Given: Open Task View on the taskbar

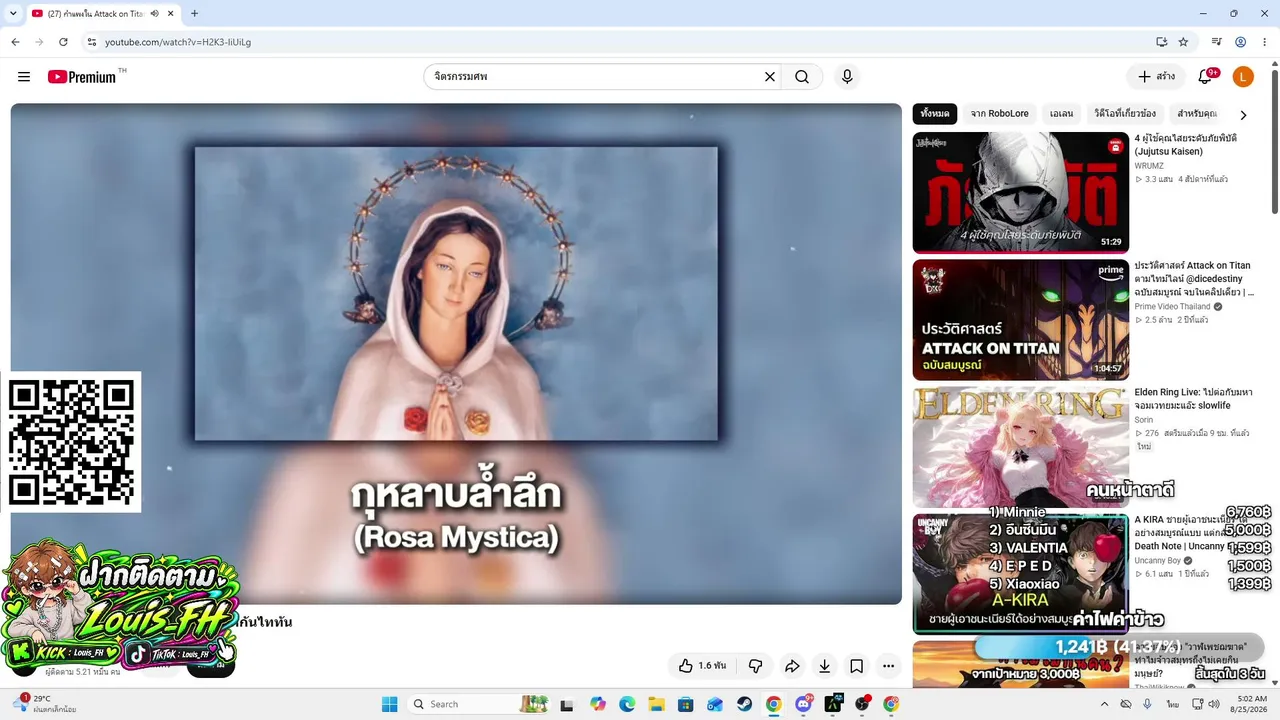Looking at the screenshot, I should point(569,704).
